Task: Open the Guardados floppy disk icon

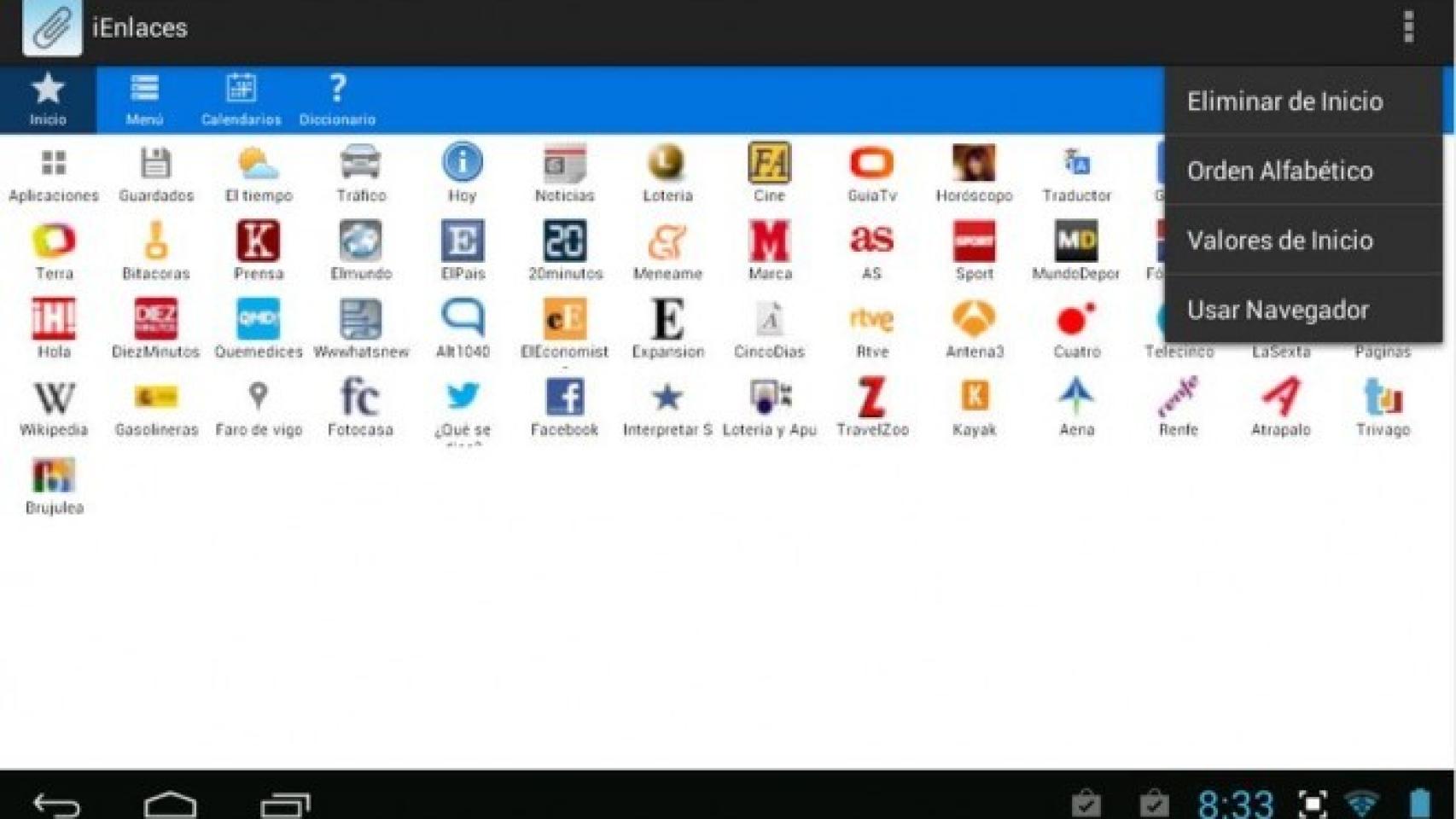Action: (x=156, y=164)
